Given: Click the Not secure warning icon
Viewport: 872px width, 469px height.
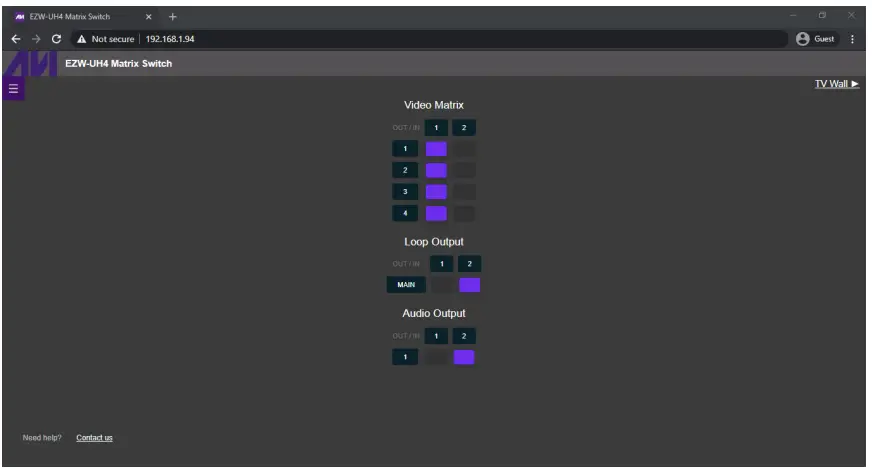Looking at the screenshot, I should (82, 39).
